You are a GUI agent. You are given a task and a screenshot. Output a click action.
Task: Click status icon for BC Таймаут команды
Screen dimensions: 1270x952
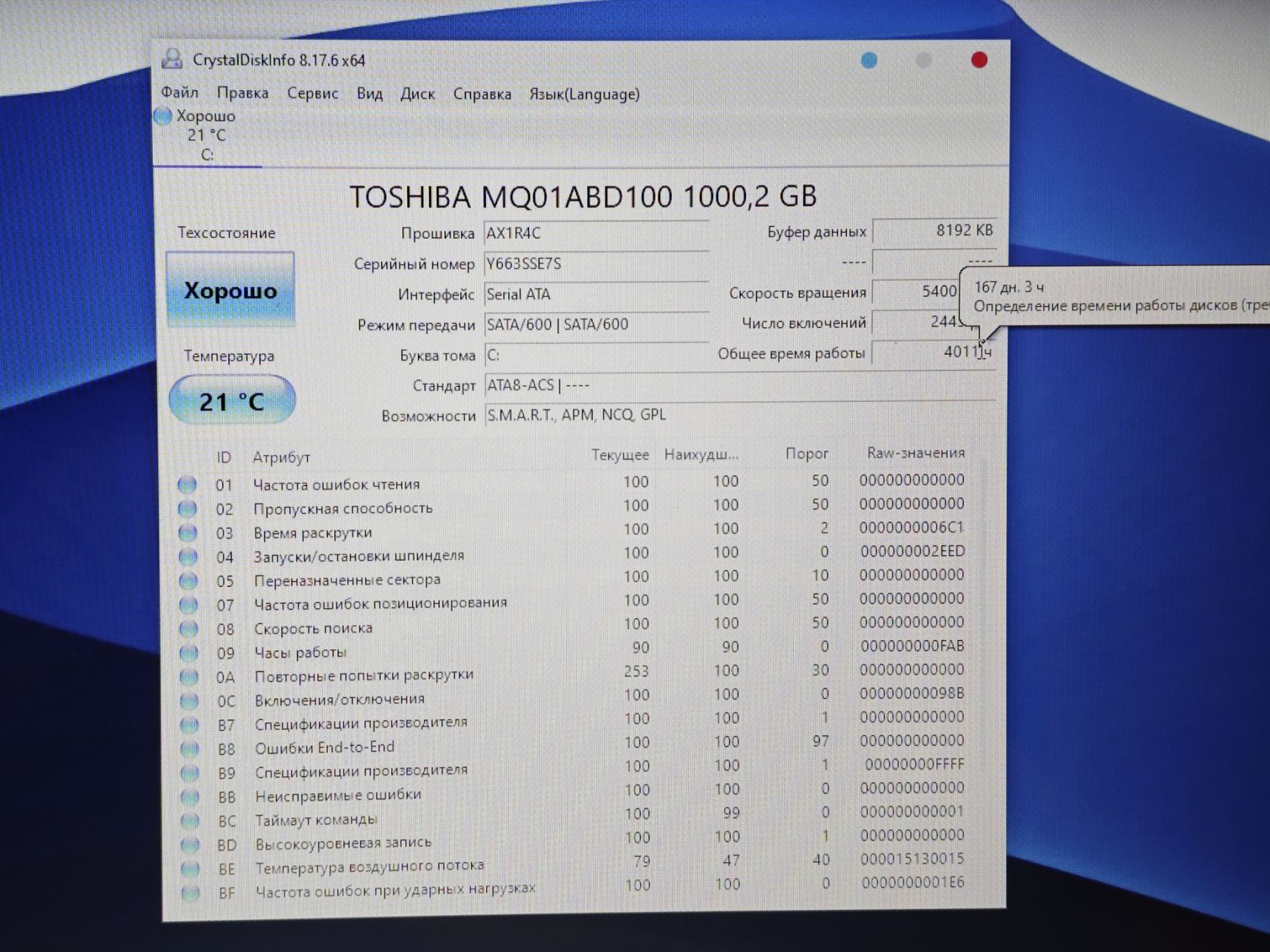pyautogui.click(x=190, y=821)
